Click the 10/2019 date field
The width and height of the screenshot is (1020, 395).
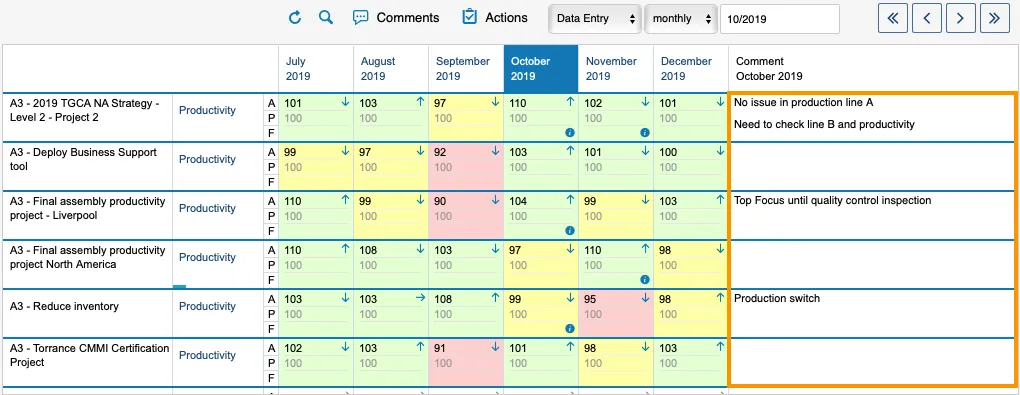[779, 19]
